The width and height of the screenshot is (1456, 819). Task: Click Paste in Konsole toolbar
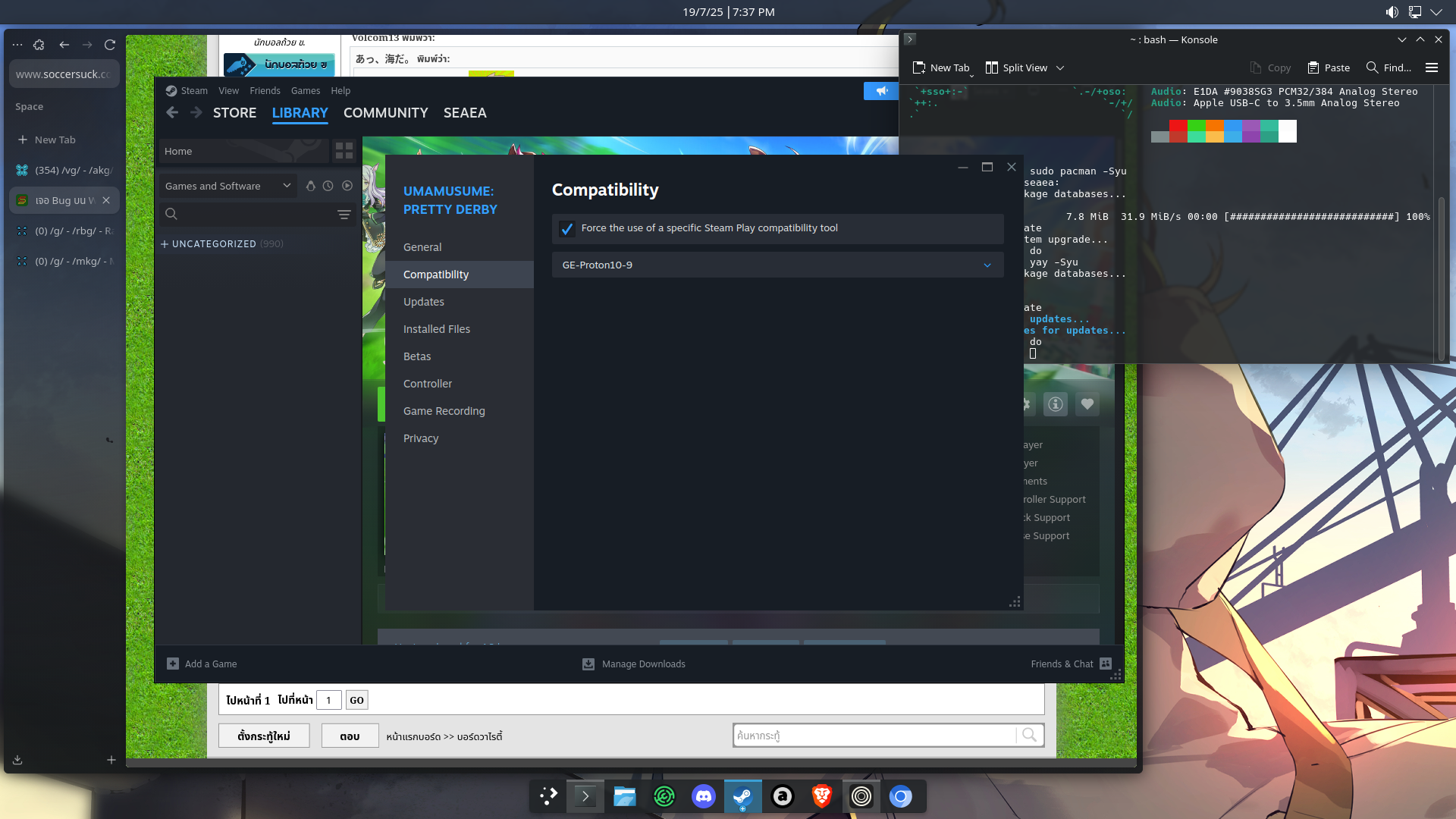tap(1329, 67)
